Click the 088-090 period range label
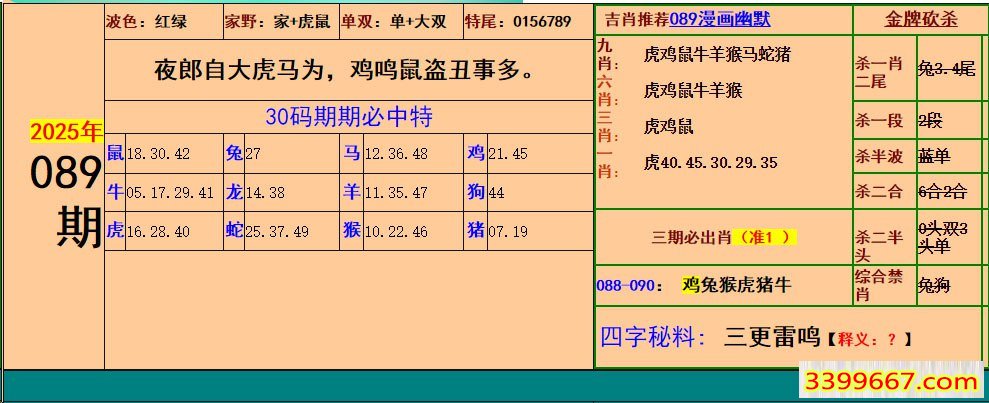 pos(627,285)
